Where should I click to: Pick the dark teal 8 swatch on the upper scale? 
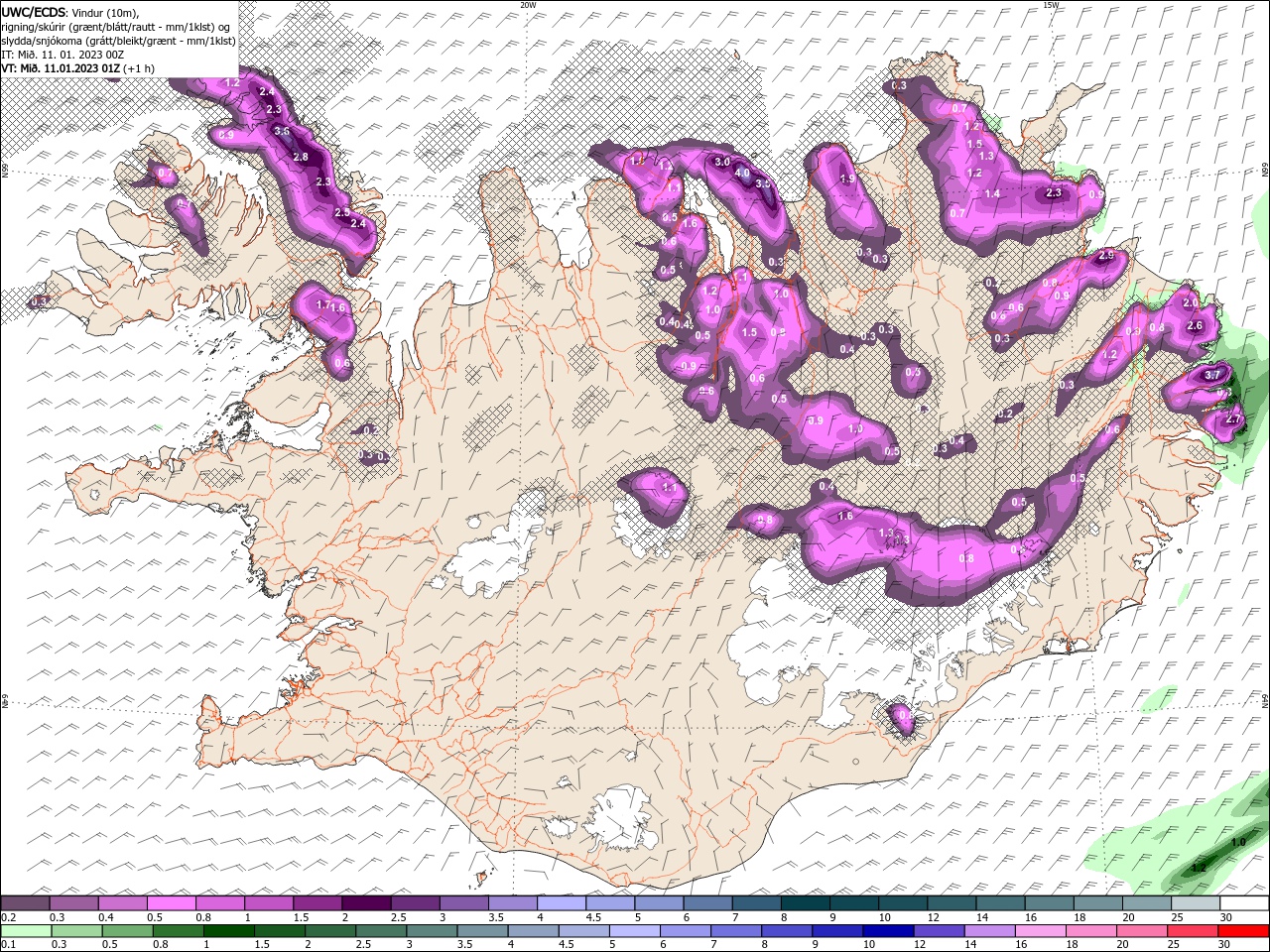pos(804,903)
